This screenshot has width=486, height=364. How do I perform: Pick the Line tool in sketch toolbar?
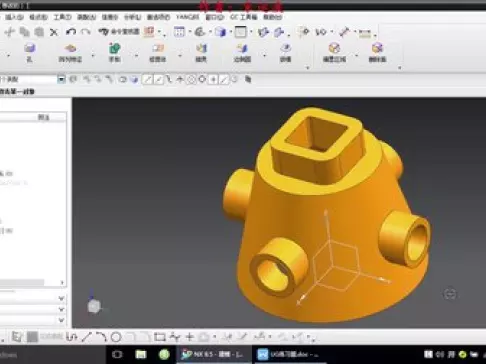click(x=86, y=337)
